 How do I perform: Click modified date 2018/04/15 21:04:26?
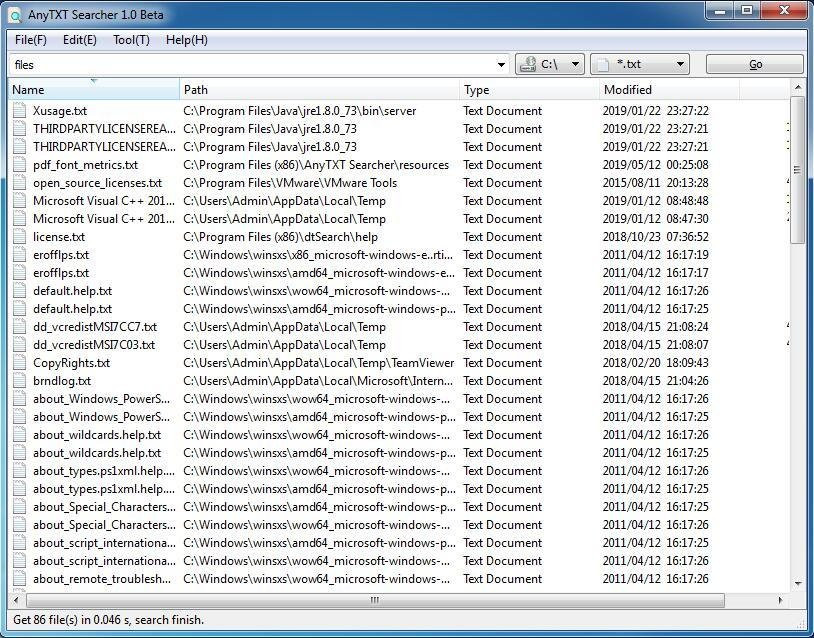(655, 381)
